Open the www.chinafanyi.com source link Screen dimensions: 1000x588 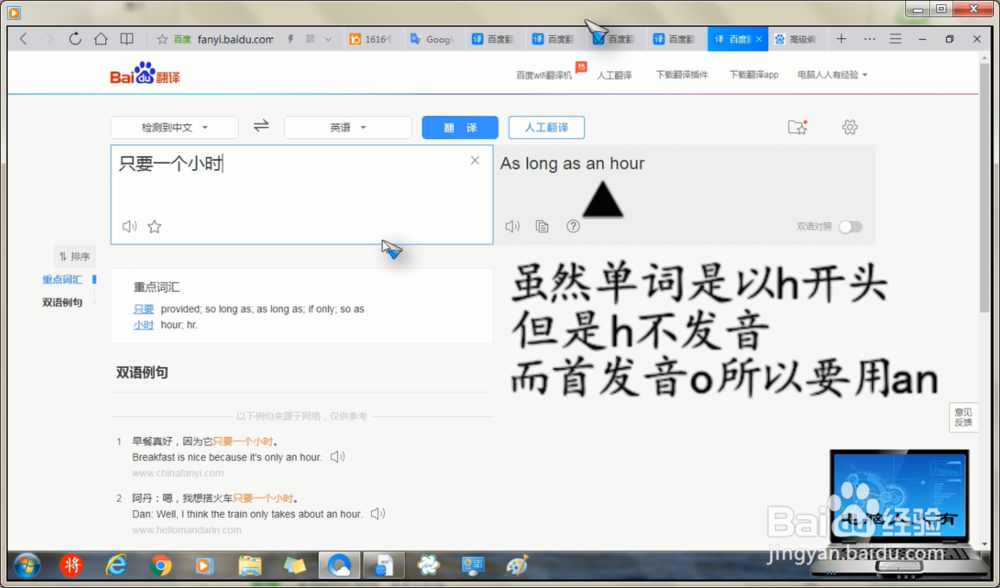178,473
